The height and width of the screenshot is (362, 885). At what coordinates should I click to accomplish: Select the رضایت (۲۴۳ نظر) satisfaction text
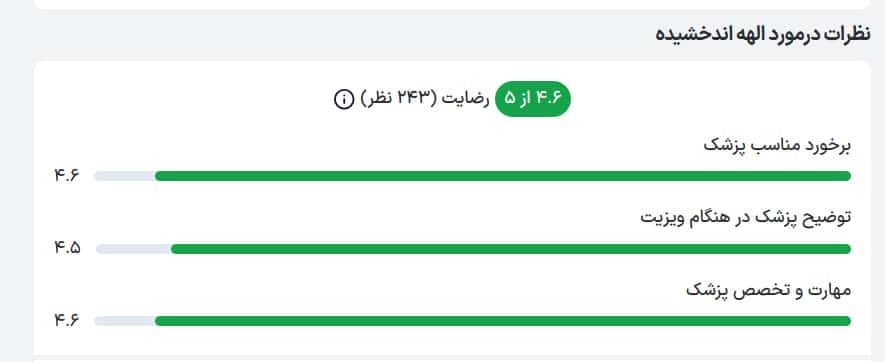pyautogui.click(x=424, y=99)
